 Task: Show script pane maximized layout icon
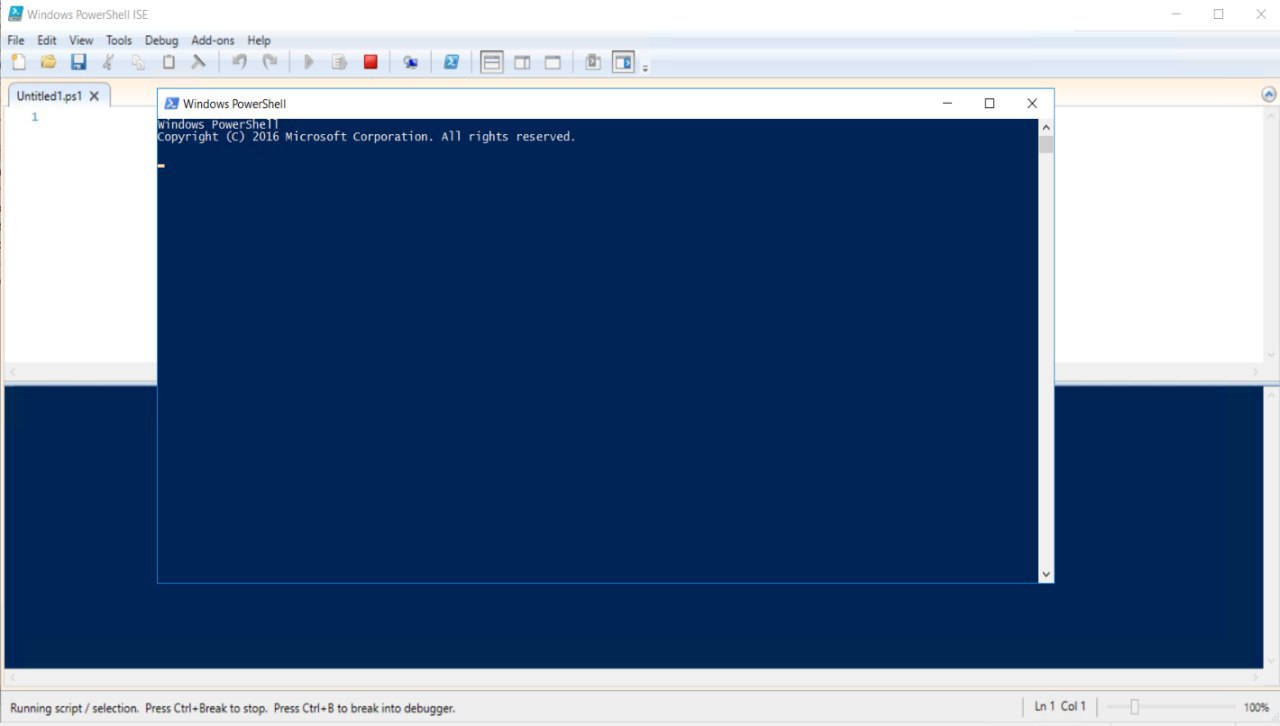coord(552,62)
